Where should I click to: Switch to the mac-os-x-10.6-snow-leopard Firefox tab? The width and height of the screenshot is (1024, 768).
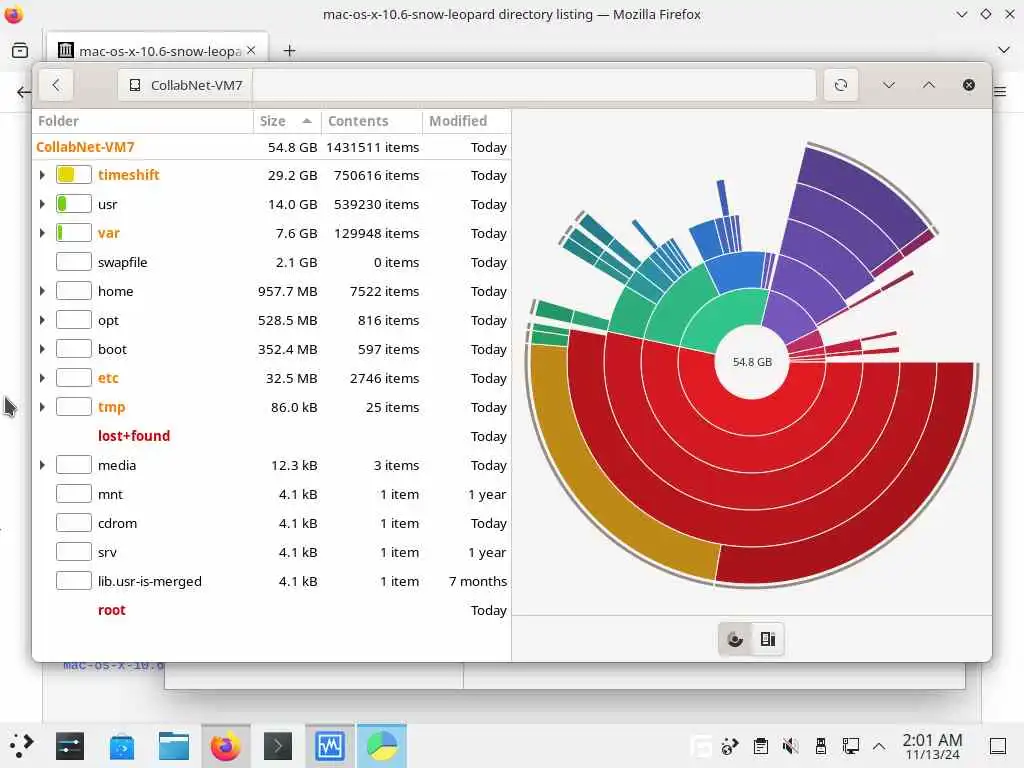coord(157,50)
